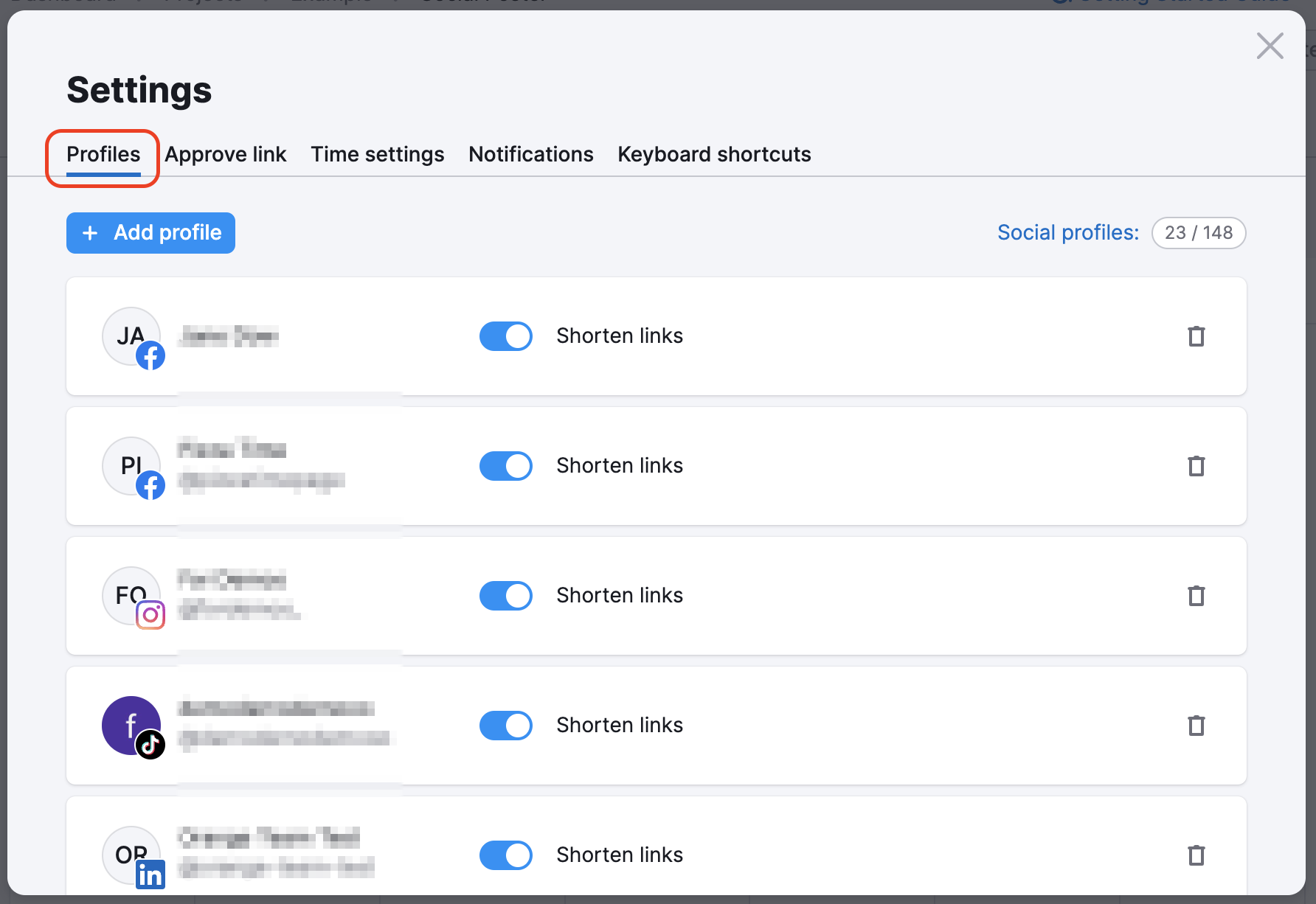Click the LinkedIn badge on the OR profile
Image resolution: width=1316 pixels, height=904 pixels.
pyautogui.click(x=150, y=875)
